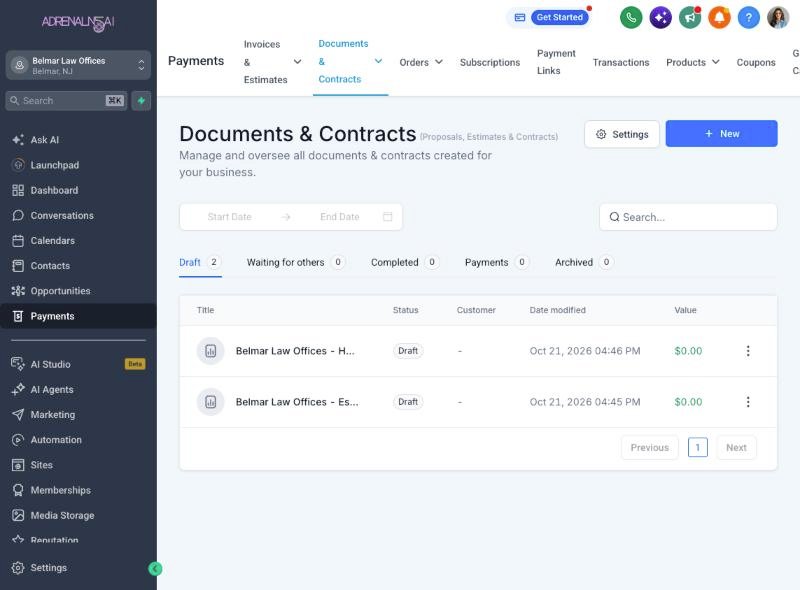Click the sidebar Search box
This screenshot has height=590, width=800.
[66, 101]
